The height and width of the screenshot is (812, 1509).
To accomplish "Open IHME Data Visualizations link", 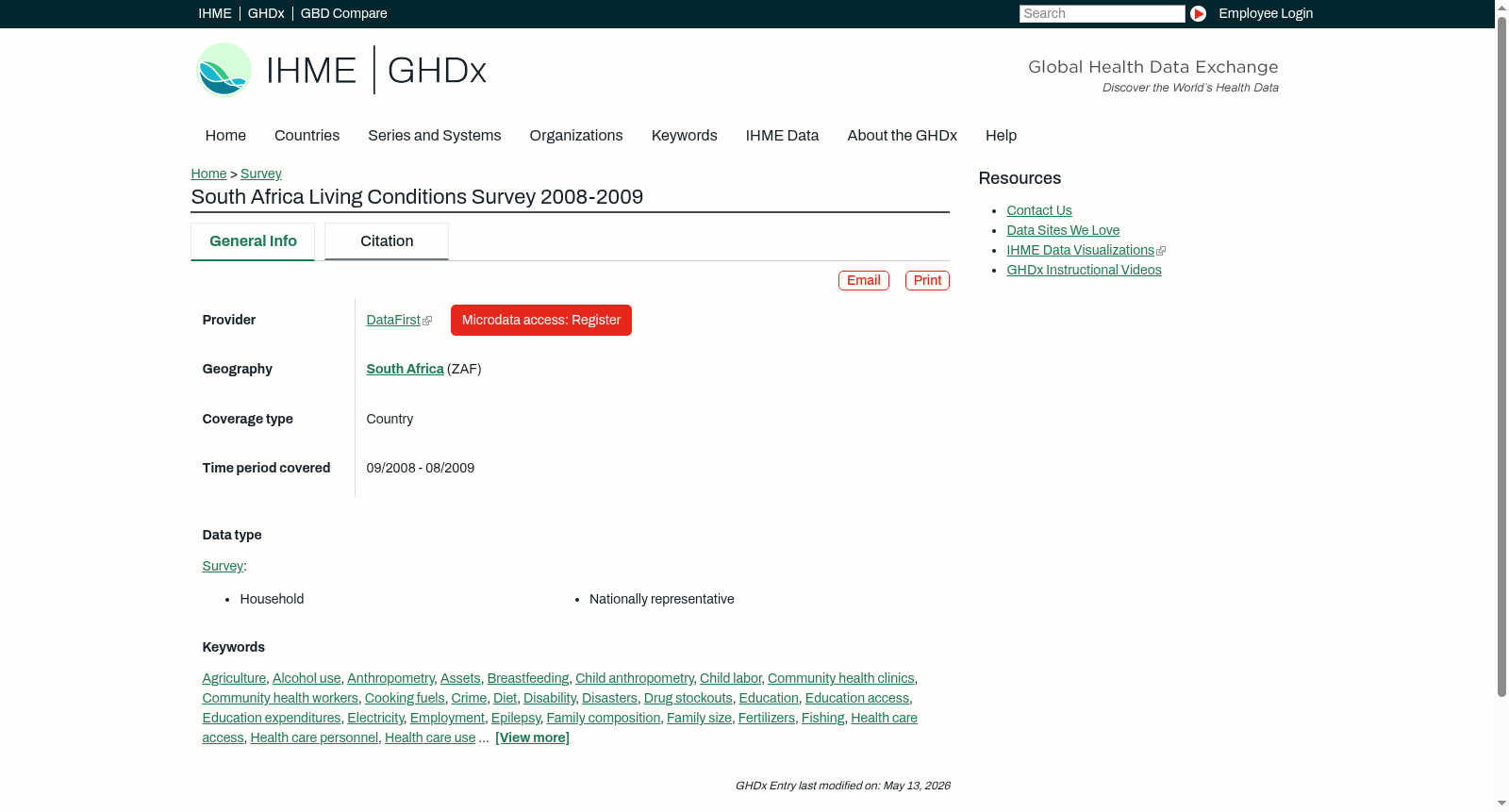I will click(x=1080, y=250).
